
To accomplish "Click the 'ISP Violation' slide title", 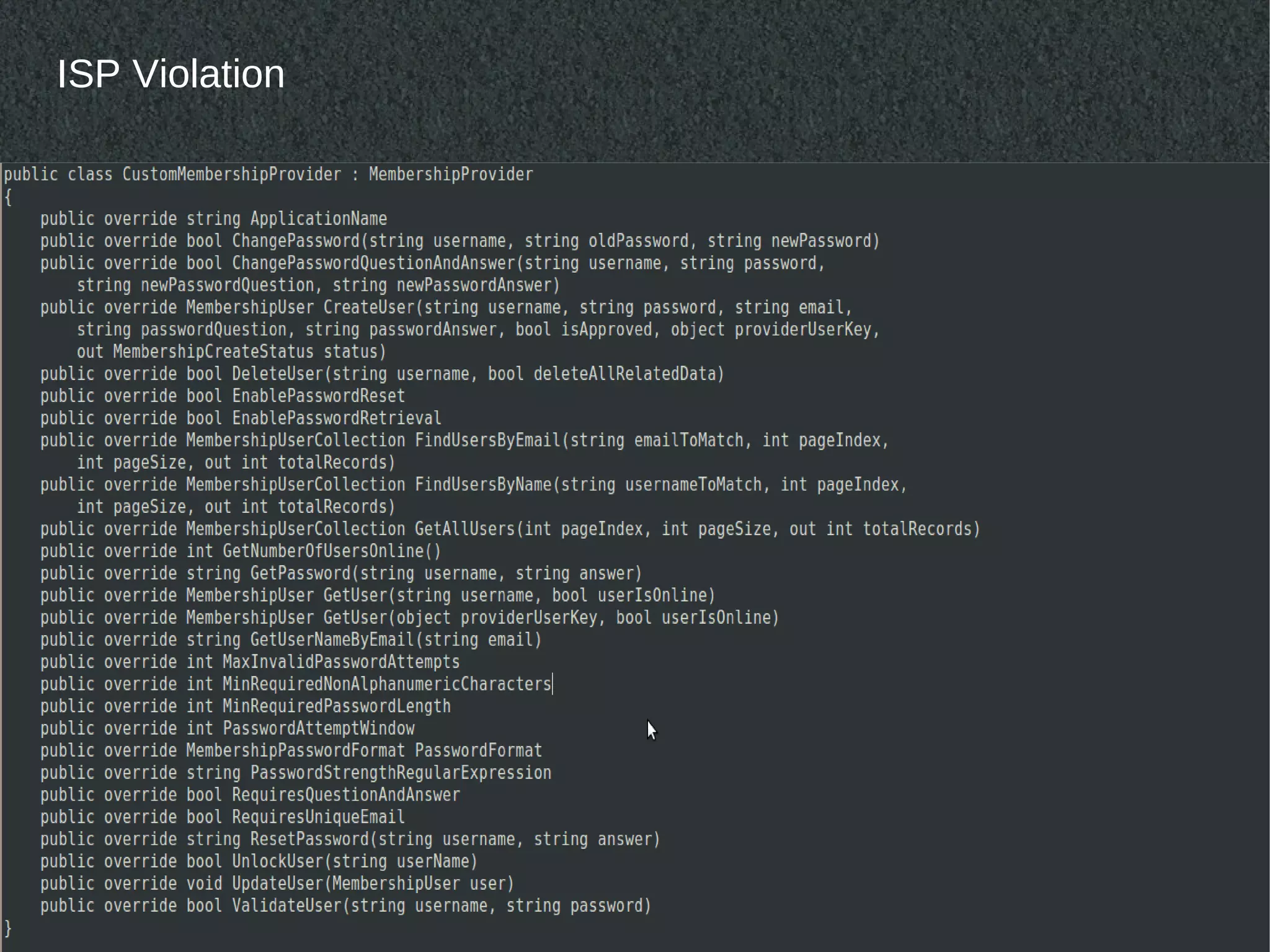I will [x=171, y=74].
